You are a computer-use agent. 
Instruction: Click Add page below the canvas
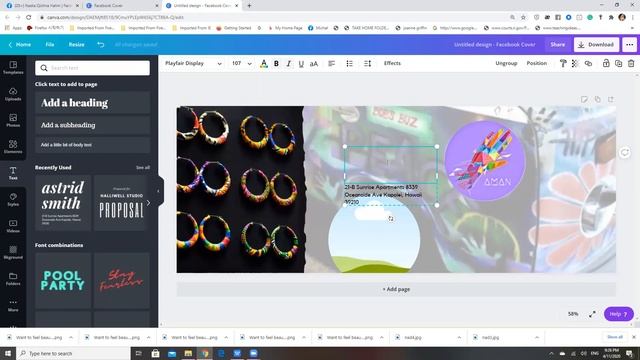coord(396,289)
